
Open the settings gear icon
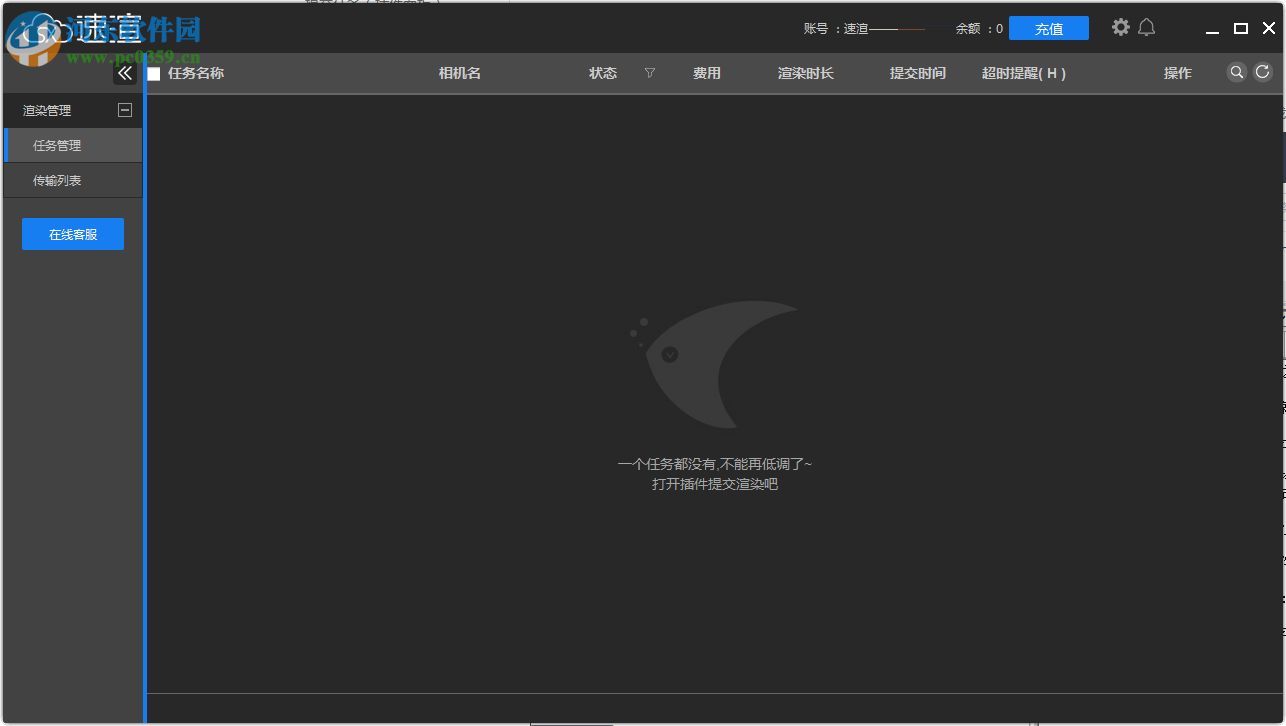(1120, 27)
